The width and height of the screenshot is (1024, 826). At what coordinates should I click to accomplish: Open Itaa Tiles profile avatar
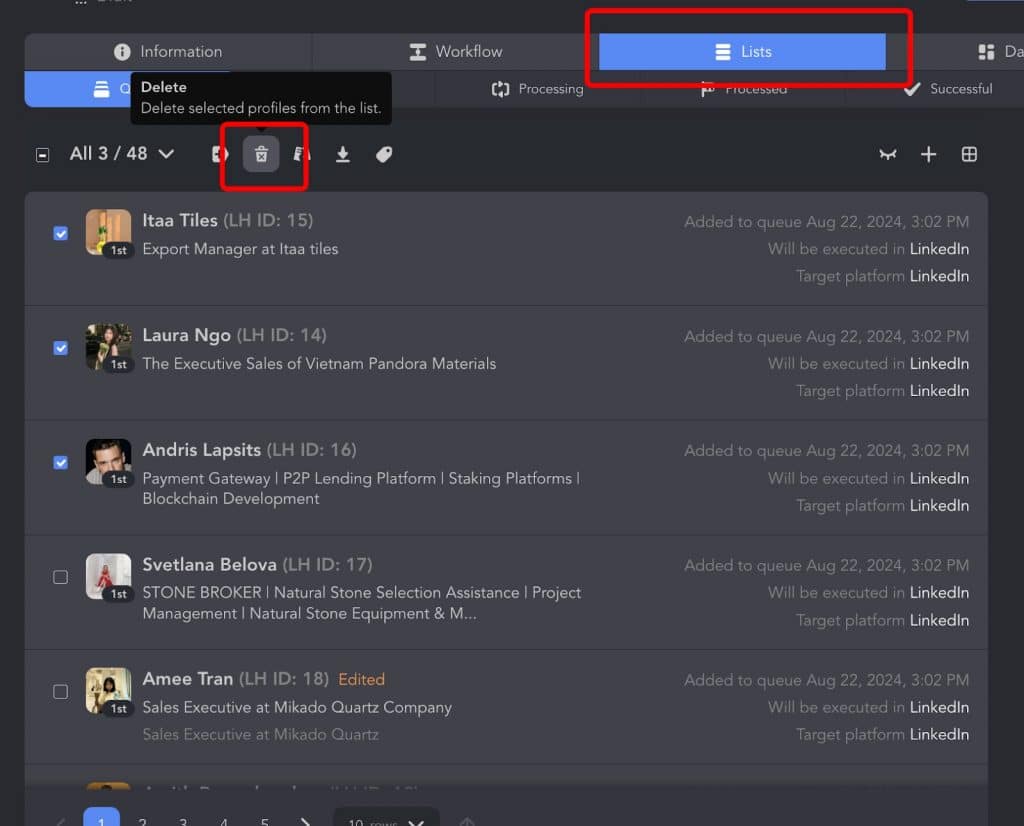click(x=108, y=232)
